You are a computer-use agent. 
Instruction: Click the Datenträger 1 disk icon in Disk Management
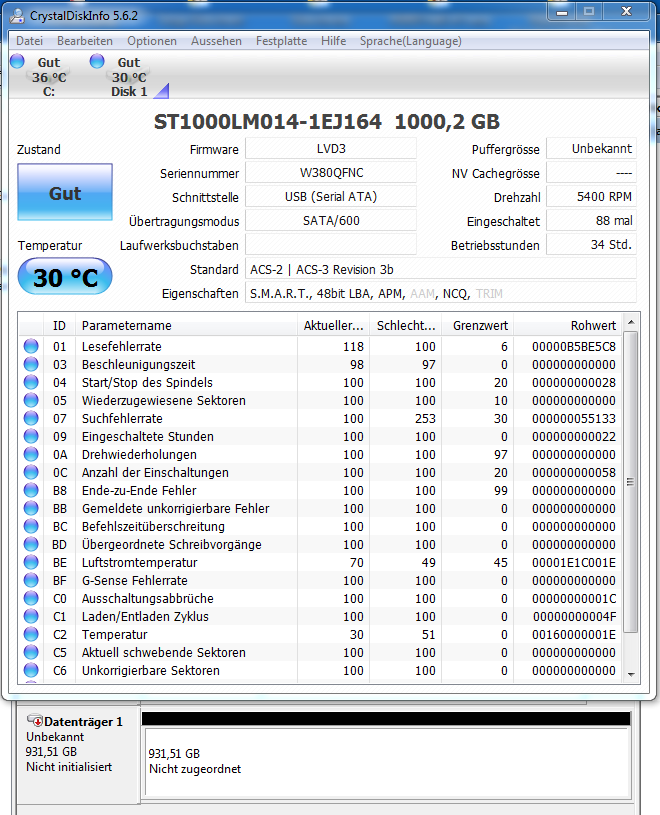(35, 721)
